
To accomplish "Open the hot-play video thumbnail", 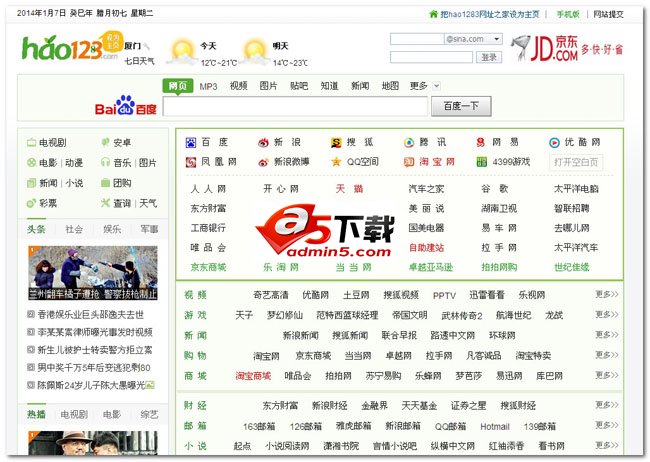I will [93, 443].
